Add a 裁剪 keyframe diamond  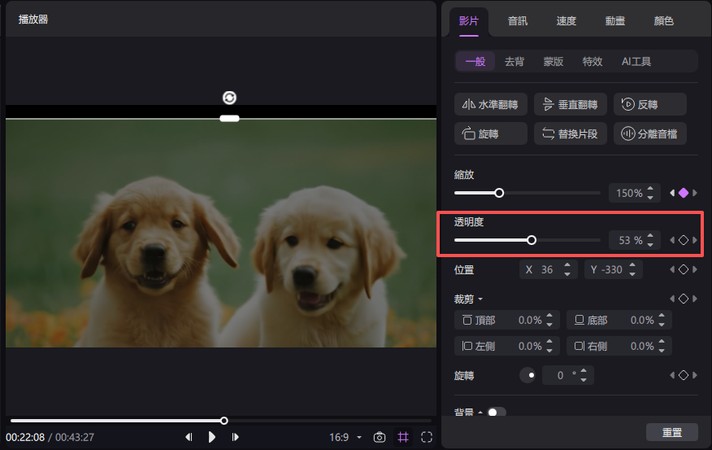click(683, 298)
